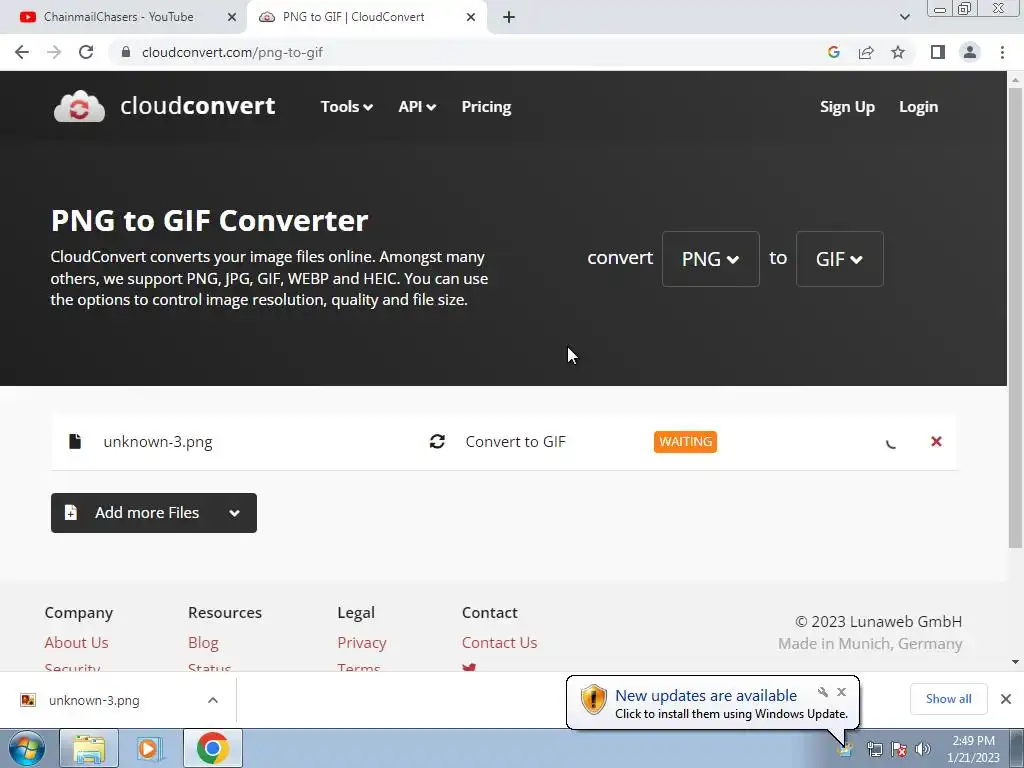Click the New updates are available message
Screen dimensions: 1024x768
706,696
